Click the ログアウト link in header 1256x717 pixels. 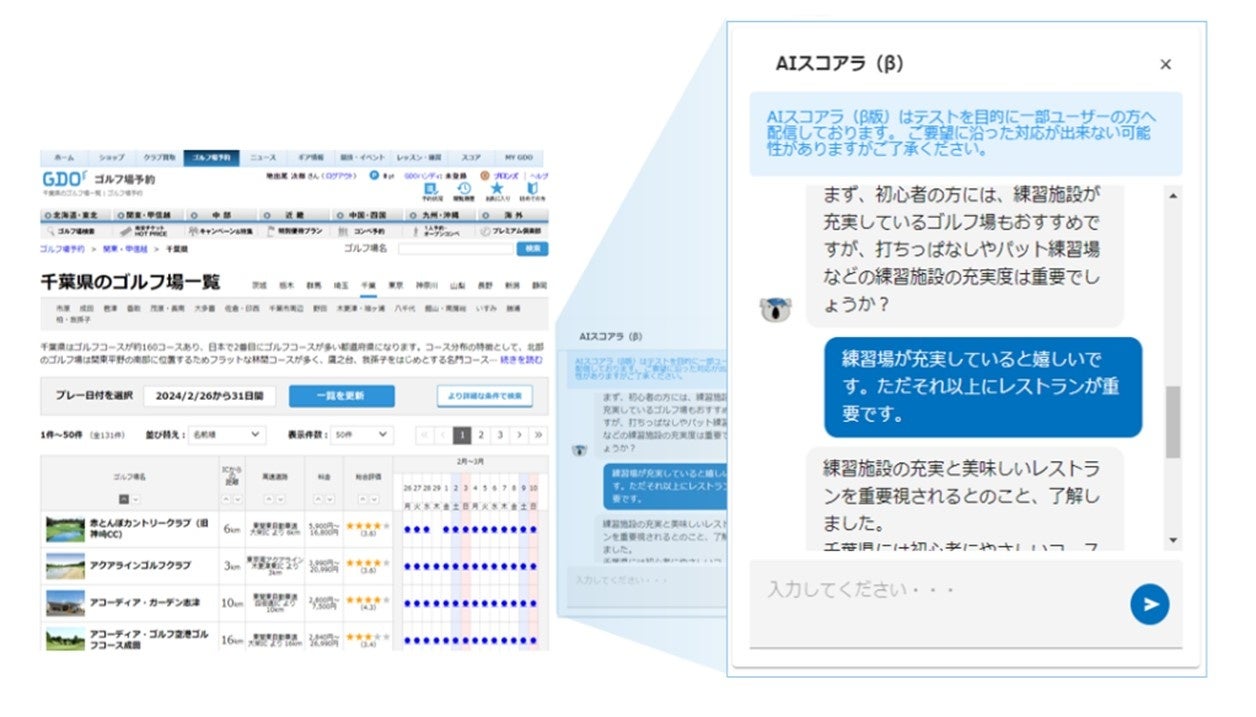[340, 175]
